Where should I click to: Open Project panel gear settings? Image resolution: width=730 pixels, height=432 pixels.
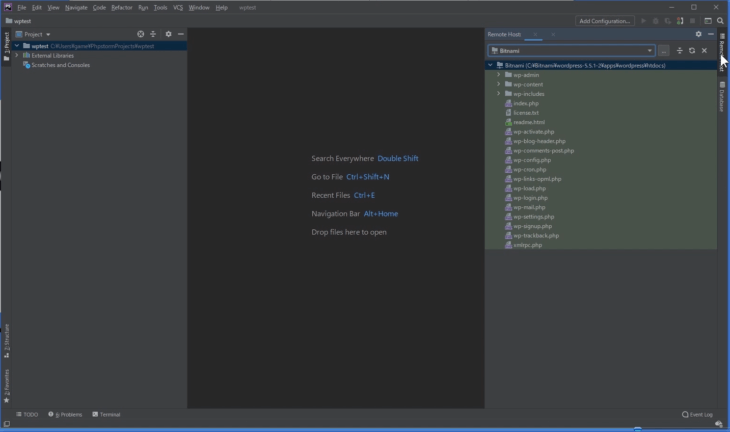point(169,34)
